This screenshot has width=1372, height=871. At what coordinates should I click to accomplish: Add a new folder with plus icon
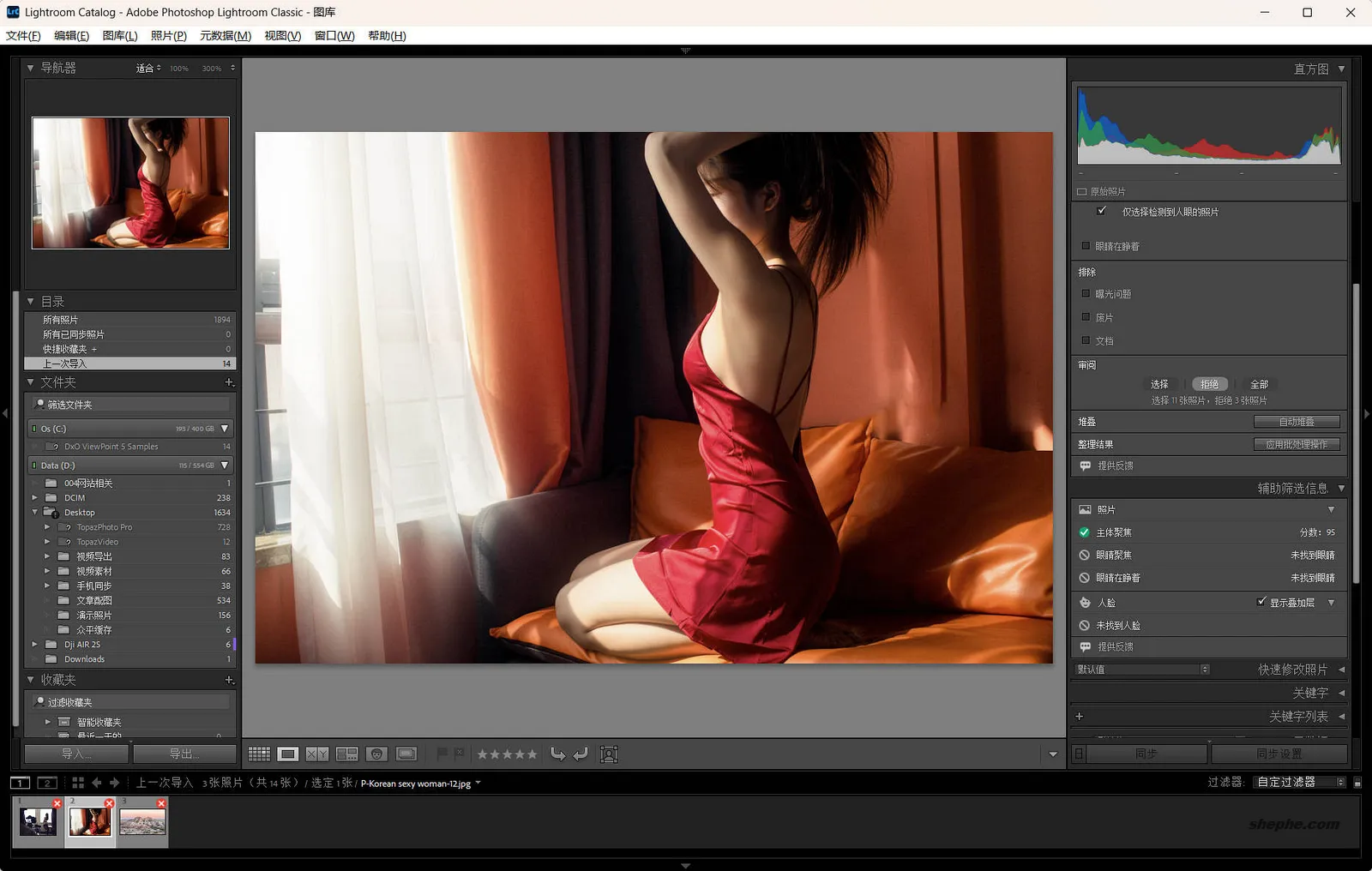click(x=229, y=382)
